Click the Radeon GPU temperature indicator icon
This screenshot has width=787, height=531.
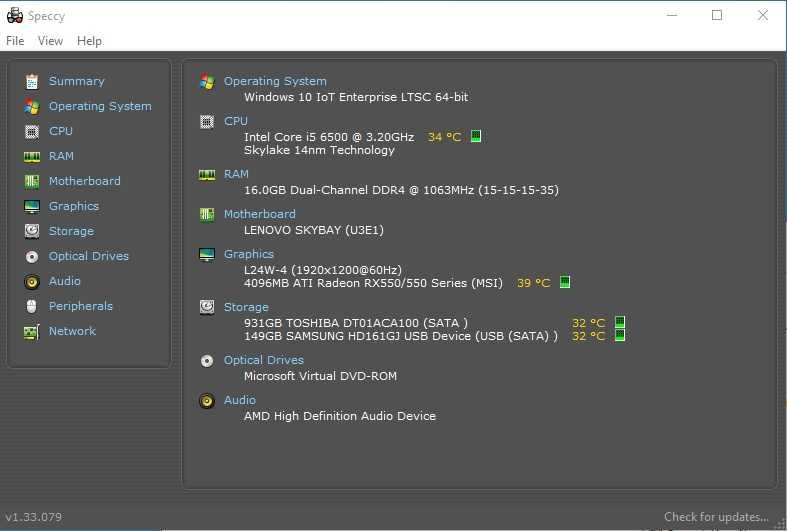click(565, 282)
